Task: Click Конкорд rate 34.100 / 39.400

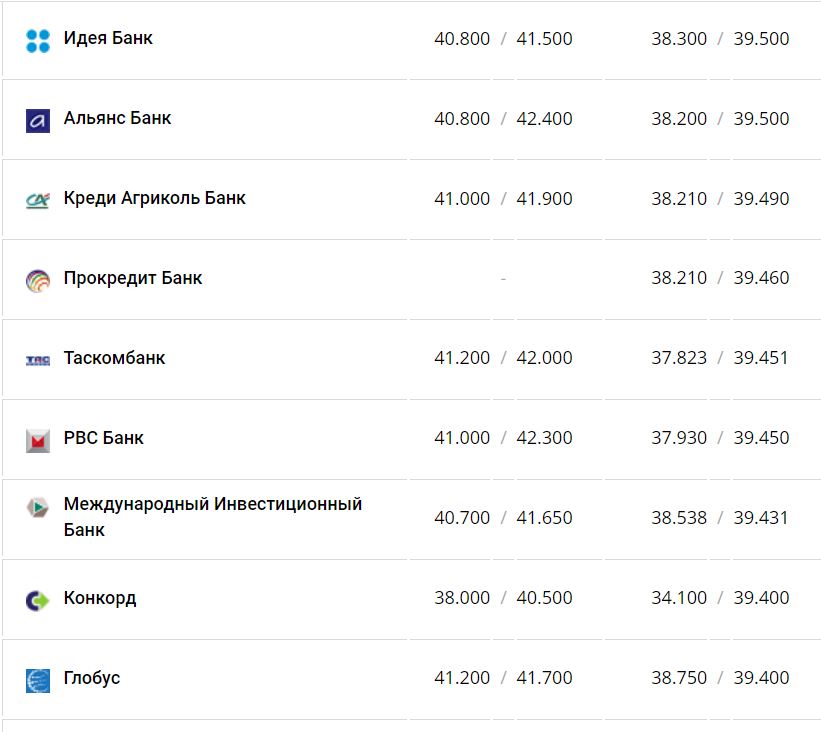Action: [x=720, y=598]
